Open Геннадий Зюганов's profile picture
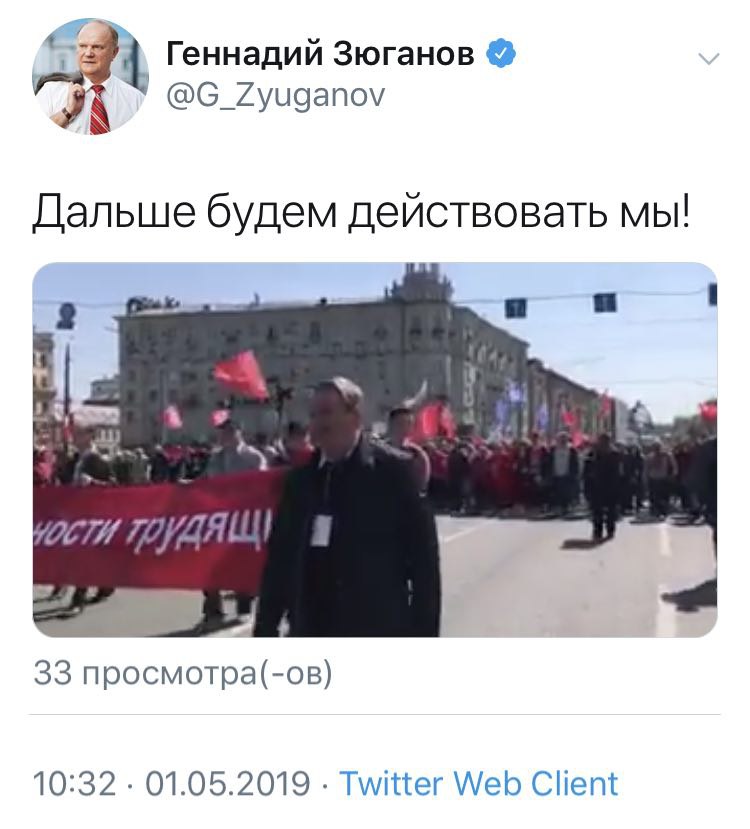Image resolution: width=750 pixels, height=829 pixels. tap(90, 77)
